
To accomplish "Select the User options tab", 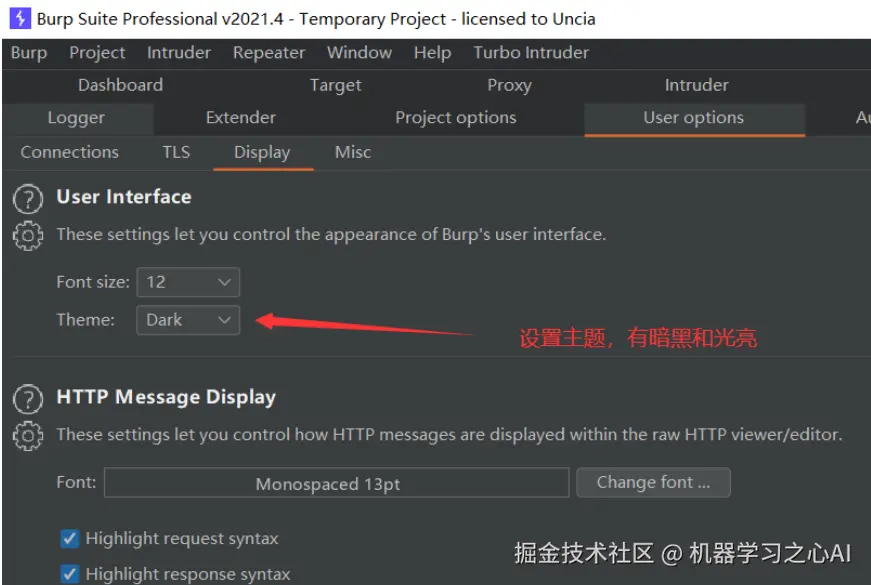I will 693,118.
